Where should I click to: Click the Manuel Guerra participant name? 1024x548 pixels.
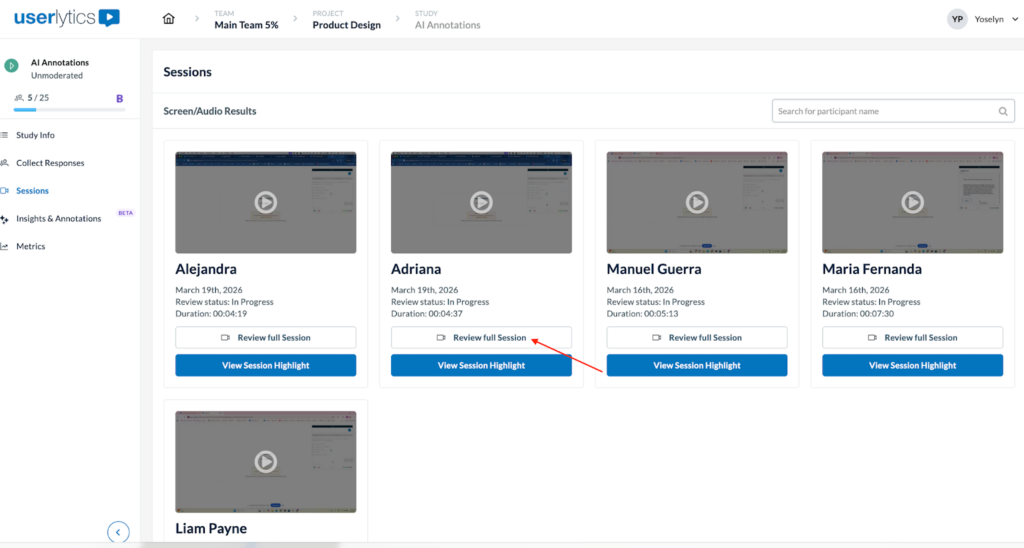point(654,269)
